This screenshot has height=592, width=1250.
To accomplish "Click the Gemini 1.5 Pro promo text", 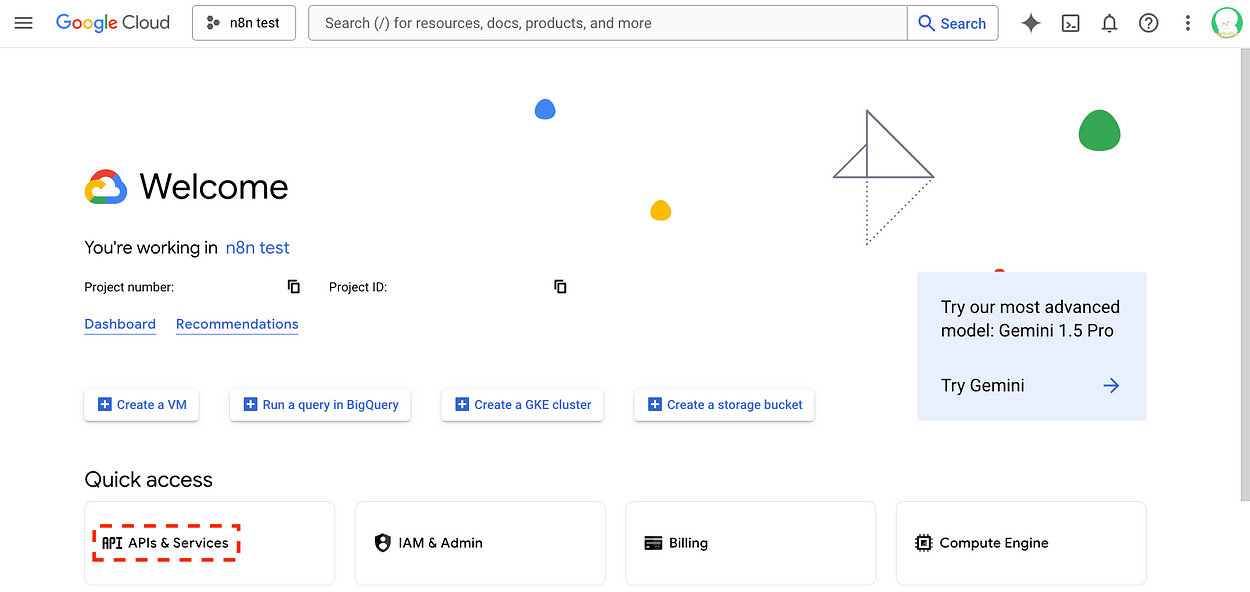I will coord(1030,319).
